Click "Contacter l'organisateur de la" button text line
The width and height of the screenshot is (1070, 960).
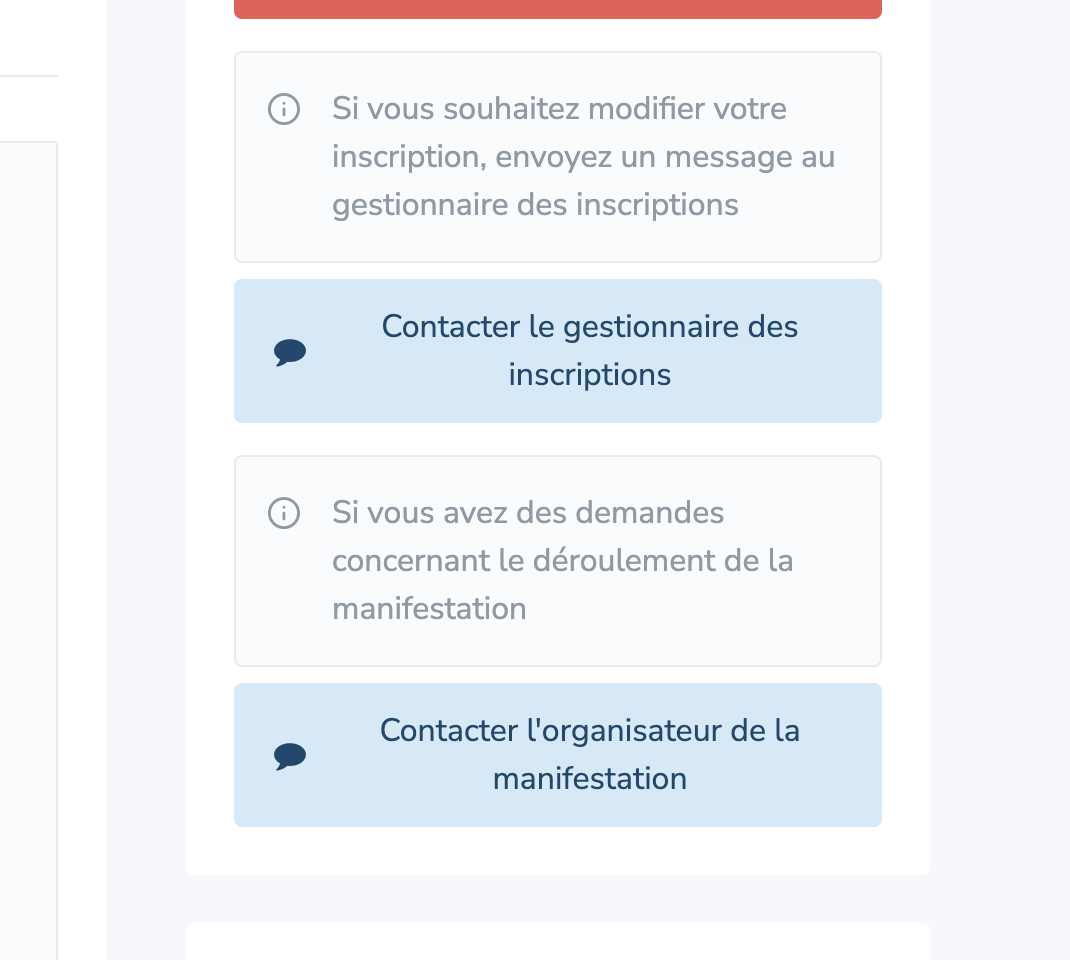click(x=589, y=731)
